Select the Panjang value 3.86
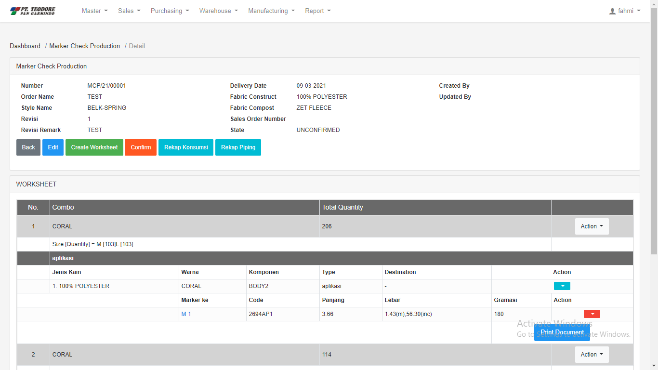658x370 pixels. [327, 314]
